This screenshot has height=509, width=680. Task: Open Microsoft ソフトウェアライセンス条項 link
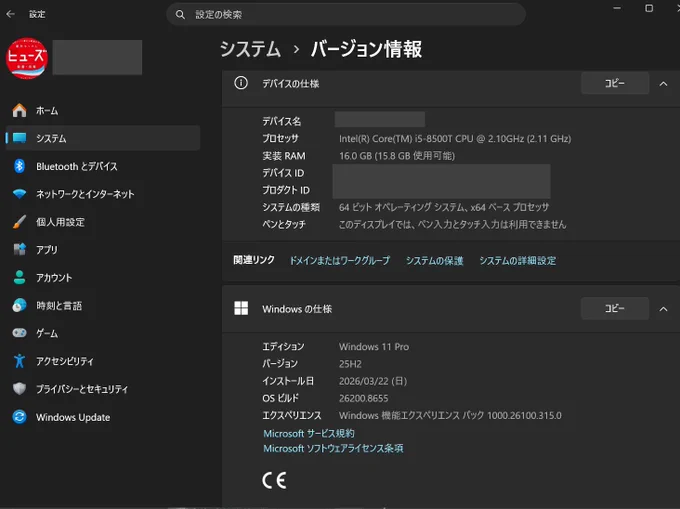[333, 448]
